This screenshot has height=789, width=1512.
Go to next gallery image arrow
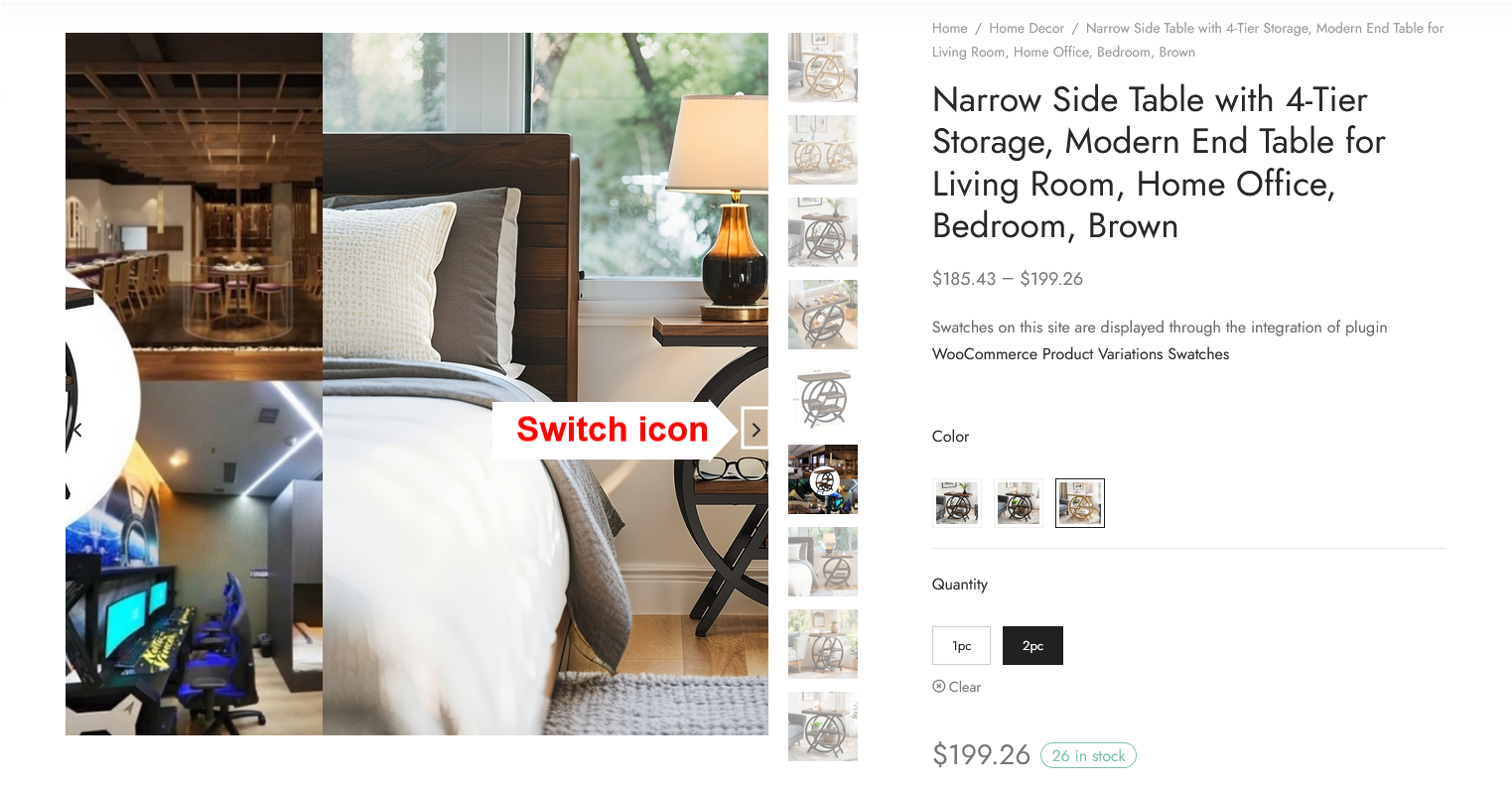[756, 430]
